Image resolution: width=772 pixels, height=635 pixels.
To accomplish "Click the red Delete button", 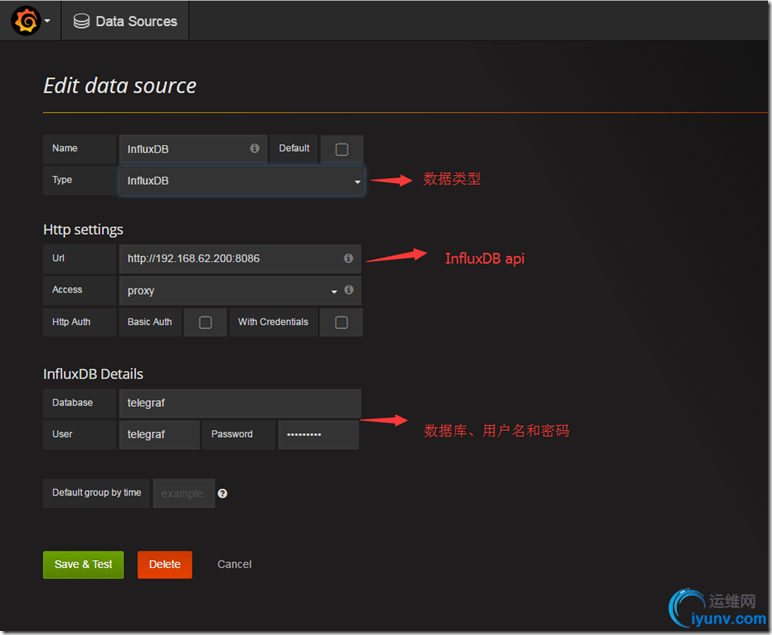I will (x=164, y=565).
